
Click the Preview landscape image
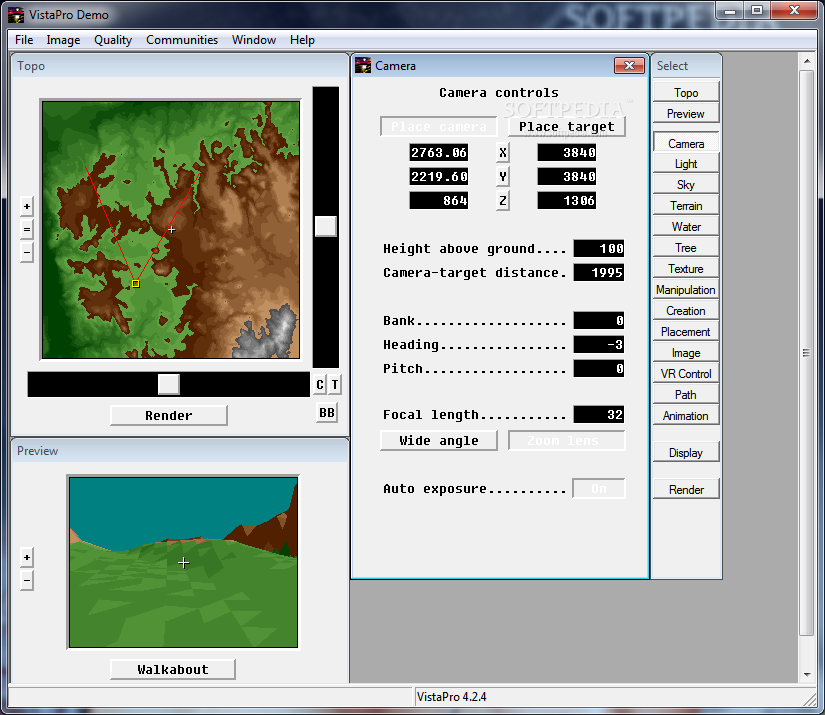pos(183,562)
